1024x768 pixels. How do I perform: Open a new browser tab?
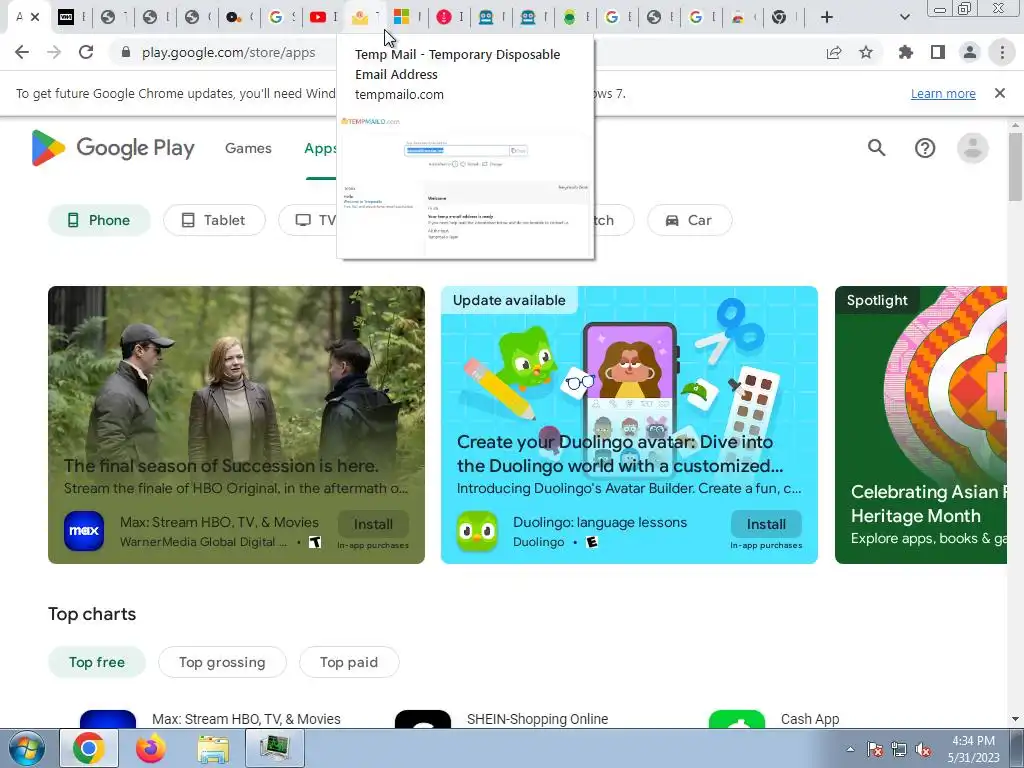click(x=827, y=17)
